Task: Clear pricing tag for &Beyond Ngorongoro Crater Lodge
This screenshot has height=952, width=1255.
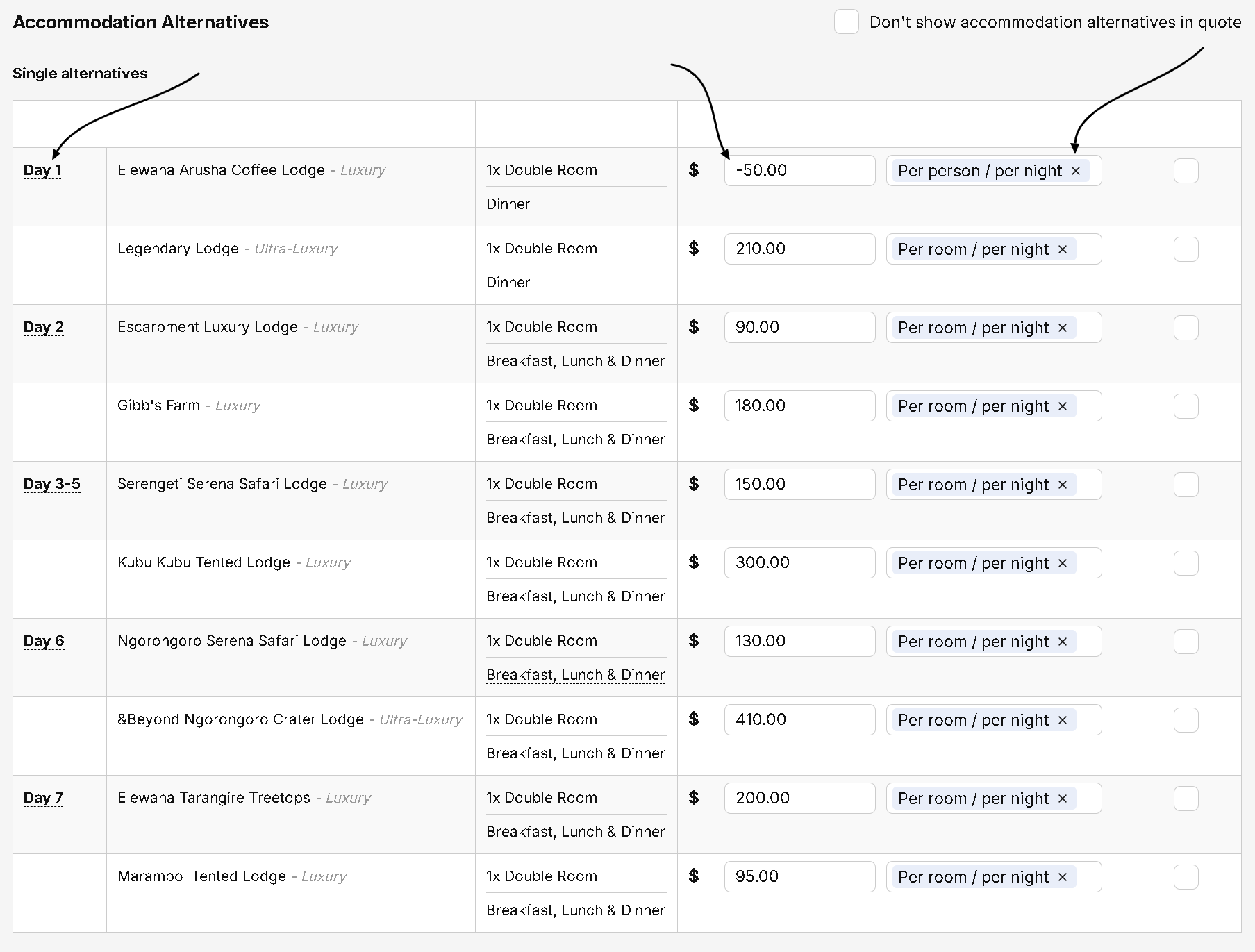Action: pos(1063,720)
